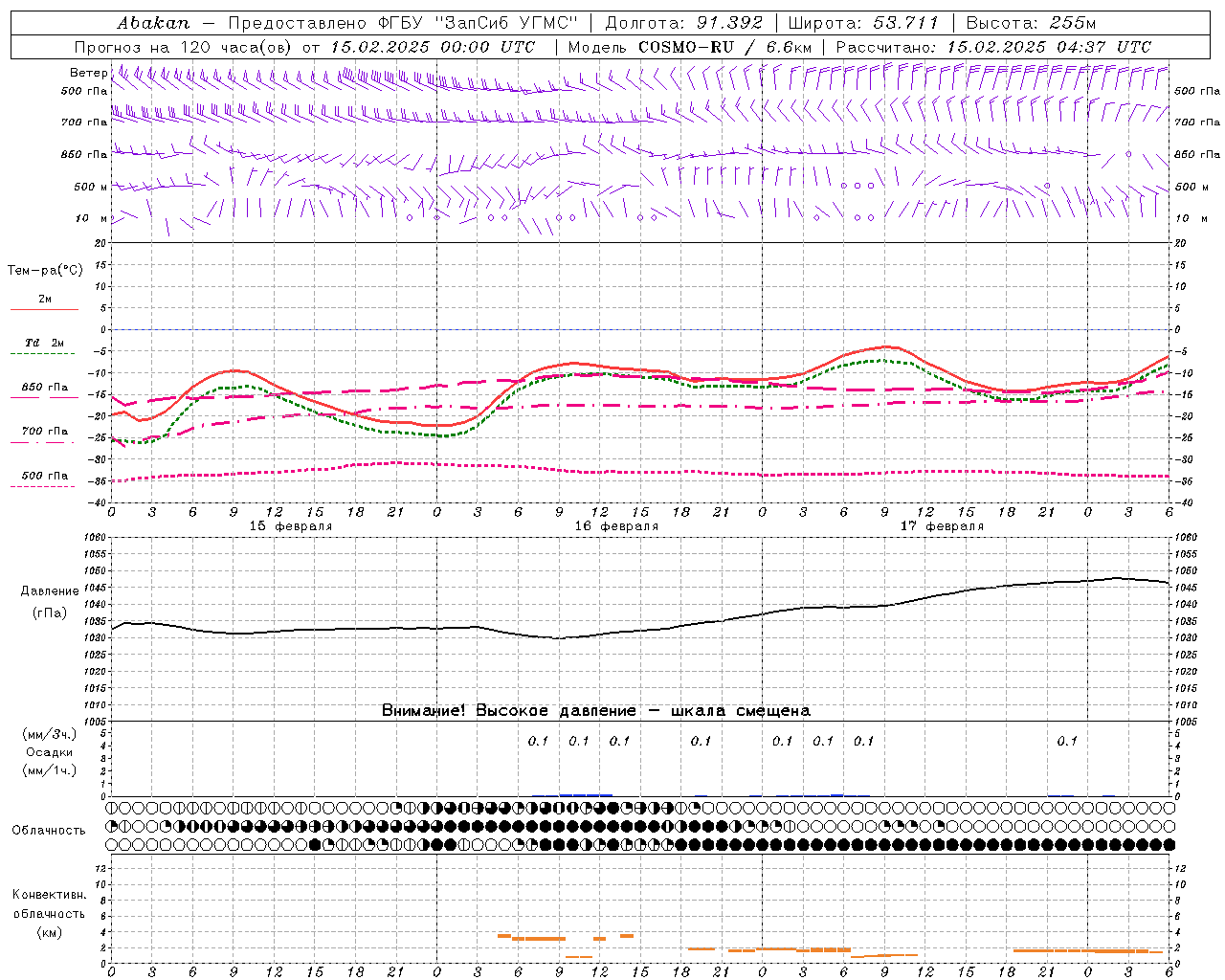Screen dimensions: 1225x980
Task: Click 'Внимание! Высокое давление' warning text
Action: (509, 710)
